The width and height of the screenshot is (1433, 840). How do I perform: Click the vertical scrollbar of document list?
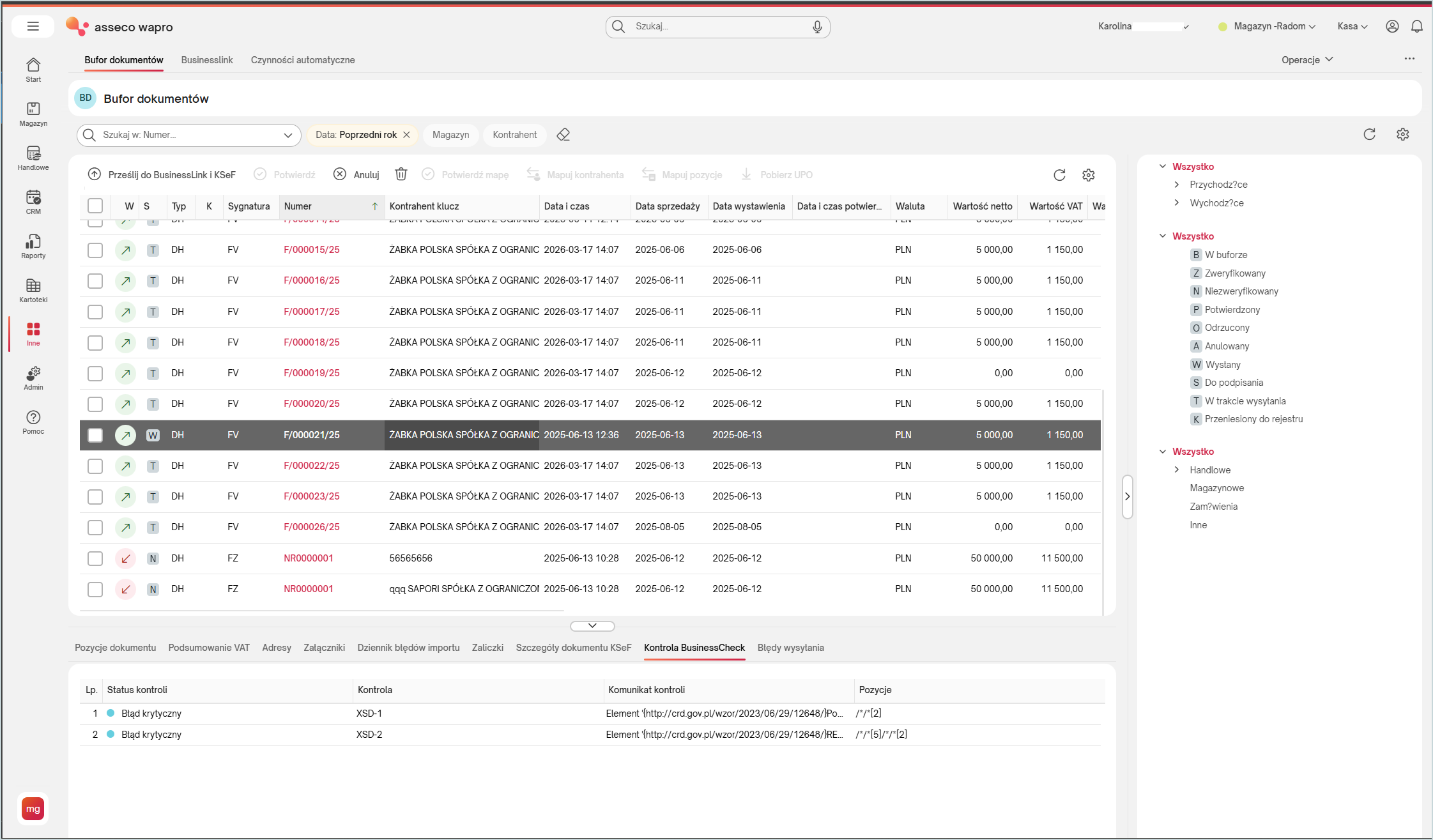coord(1103,501)
